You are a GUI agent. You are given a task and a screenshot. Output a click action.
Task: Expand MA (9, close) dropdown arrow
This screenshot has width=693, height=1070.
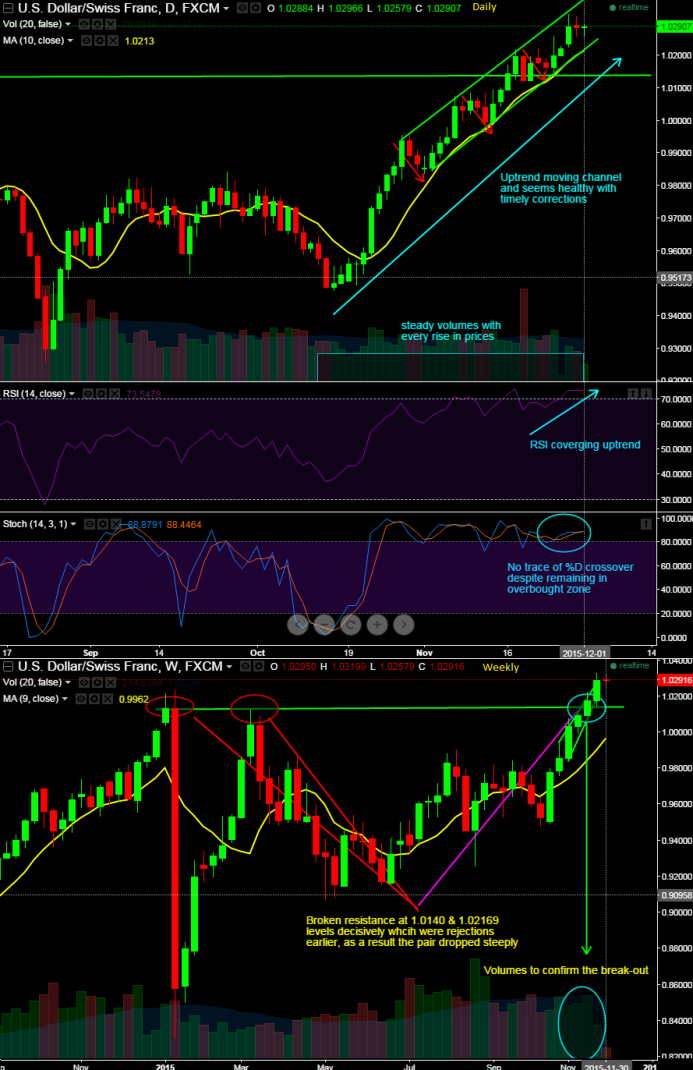[65, 699]
